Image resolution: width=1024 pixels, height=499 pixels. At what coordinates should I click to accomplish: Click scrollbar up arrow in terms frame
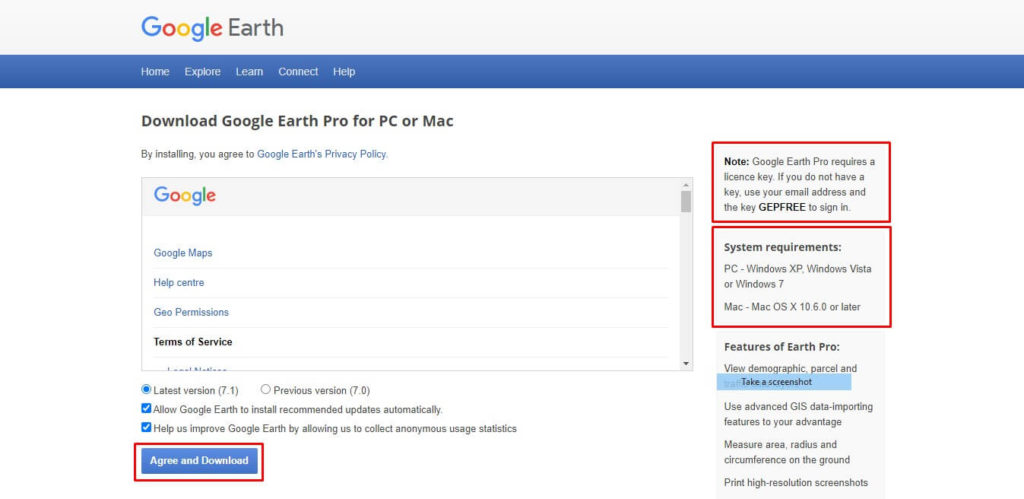click(686, 184)
